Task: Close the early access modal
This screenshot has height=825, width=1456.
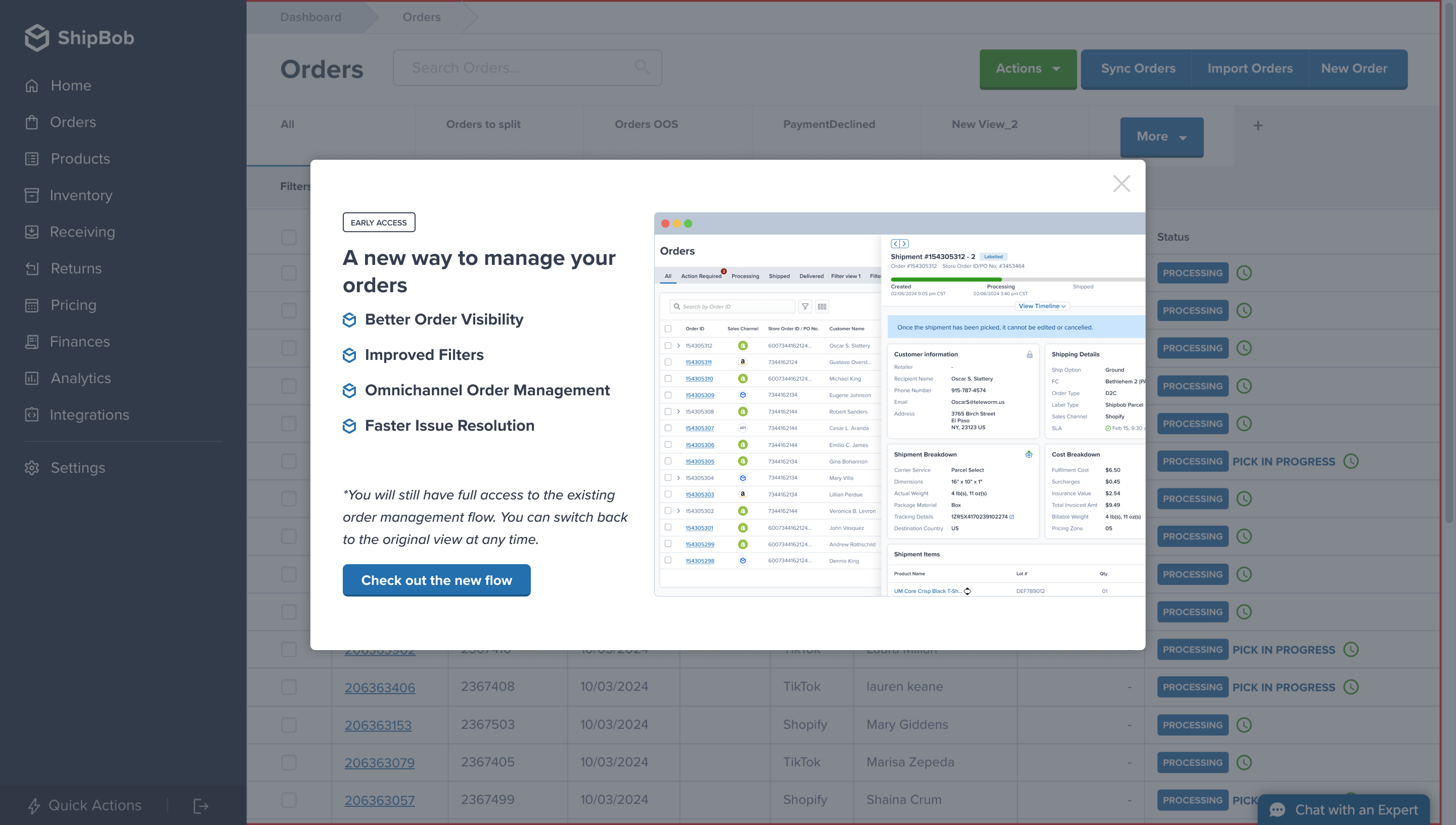Action: (1121, 184)
